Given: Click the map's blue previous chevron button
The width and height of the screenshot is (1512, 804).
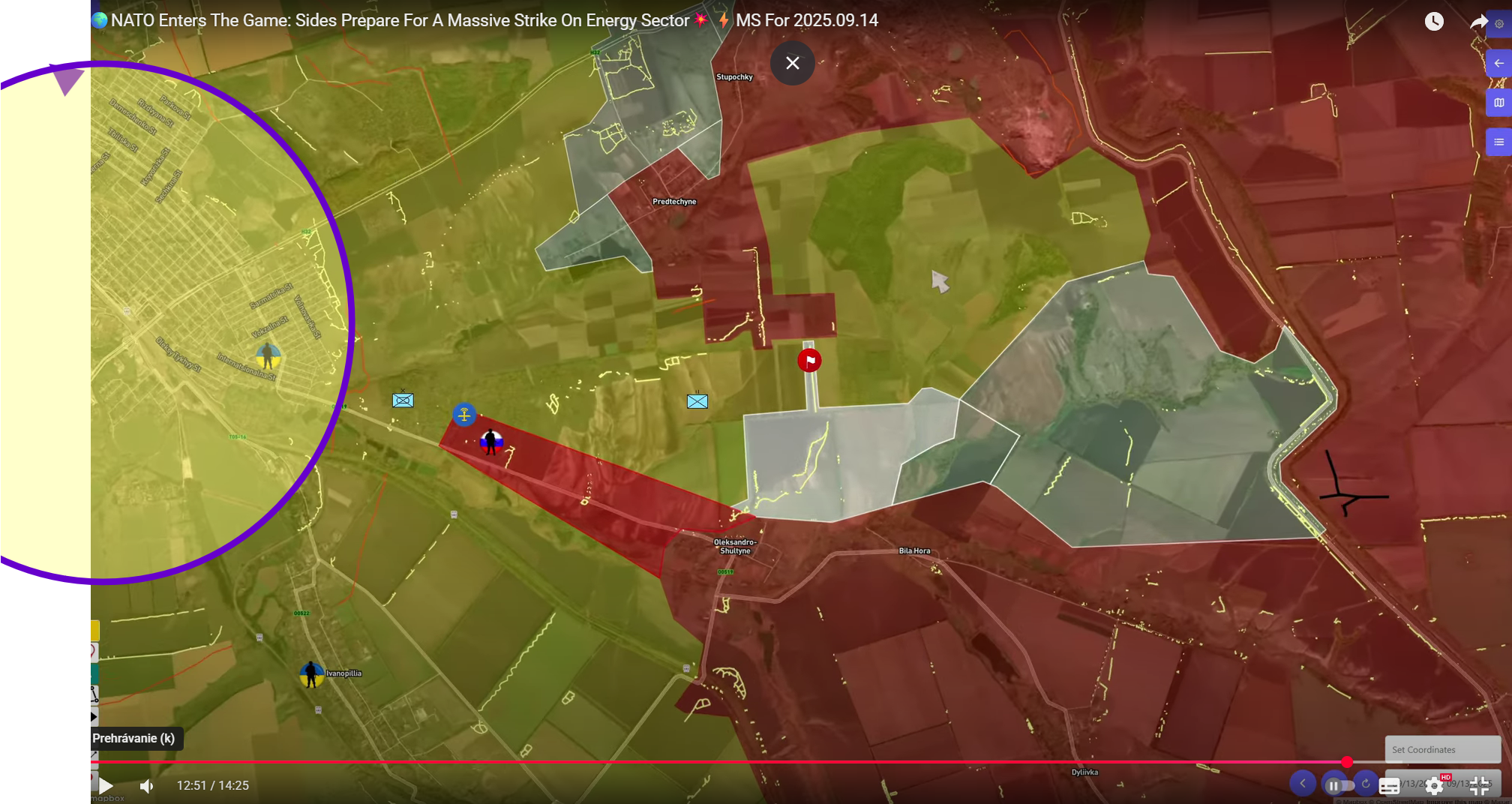Looking at the screenshot, I should coord(1303,783).
